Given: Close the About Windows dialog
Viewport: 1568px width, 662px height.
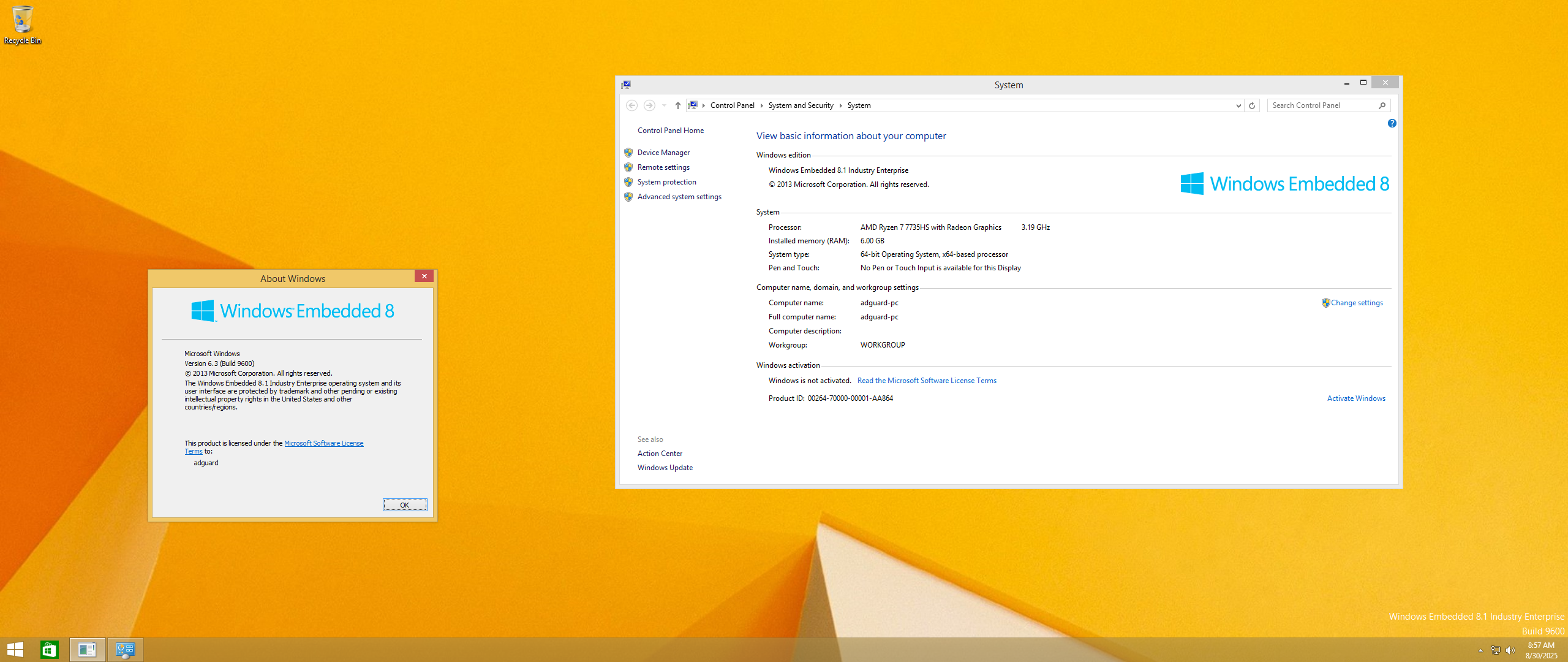Looking at the screenshot, I should tap(424, 276).
